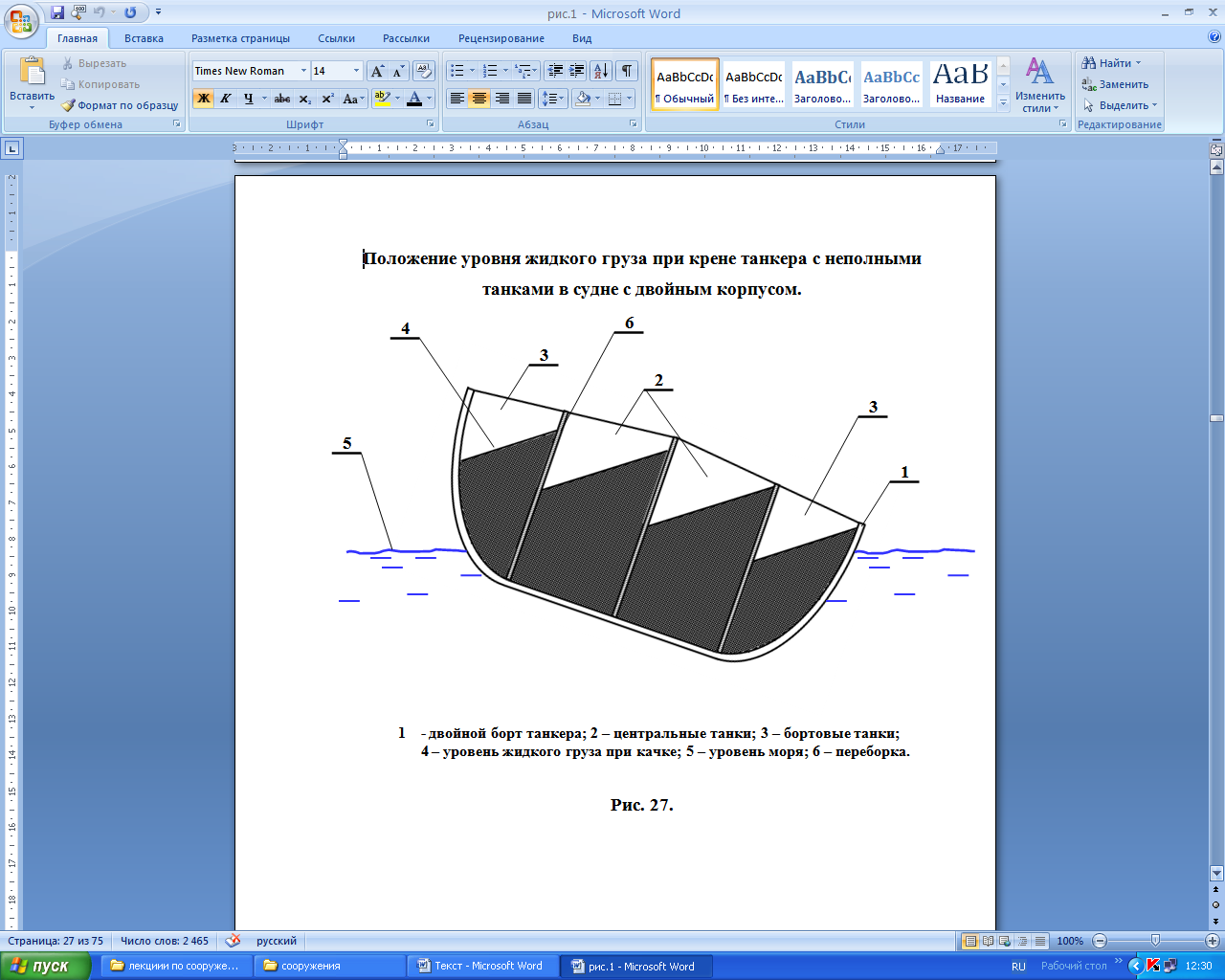Toggle italic (К) formatting
The width and height of the screenshot is (1225, 980).
tap(226, 99)
